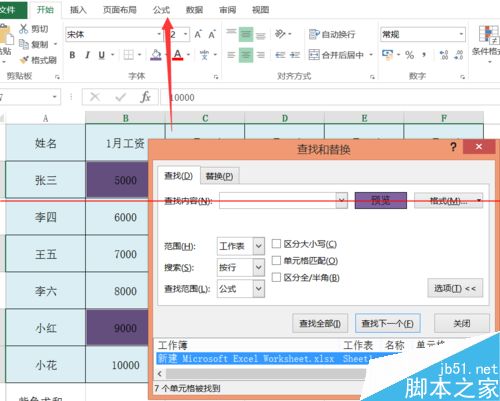Apply comma style format

(x=424, y=55)
